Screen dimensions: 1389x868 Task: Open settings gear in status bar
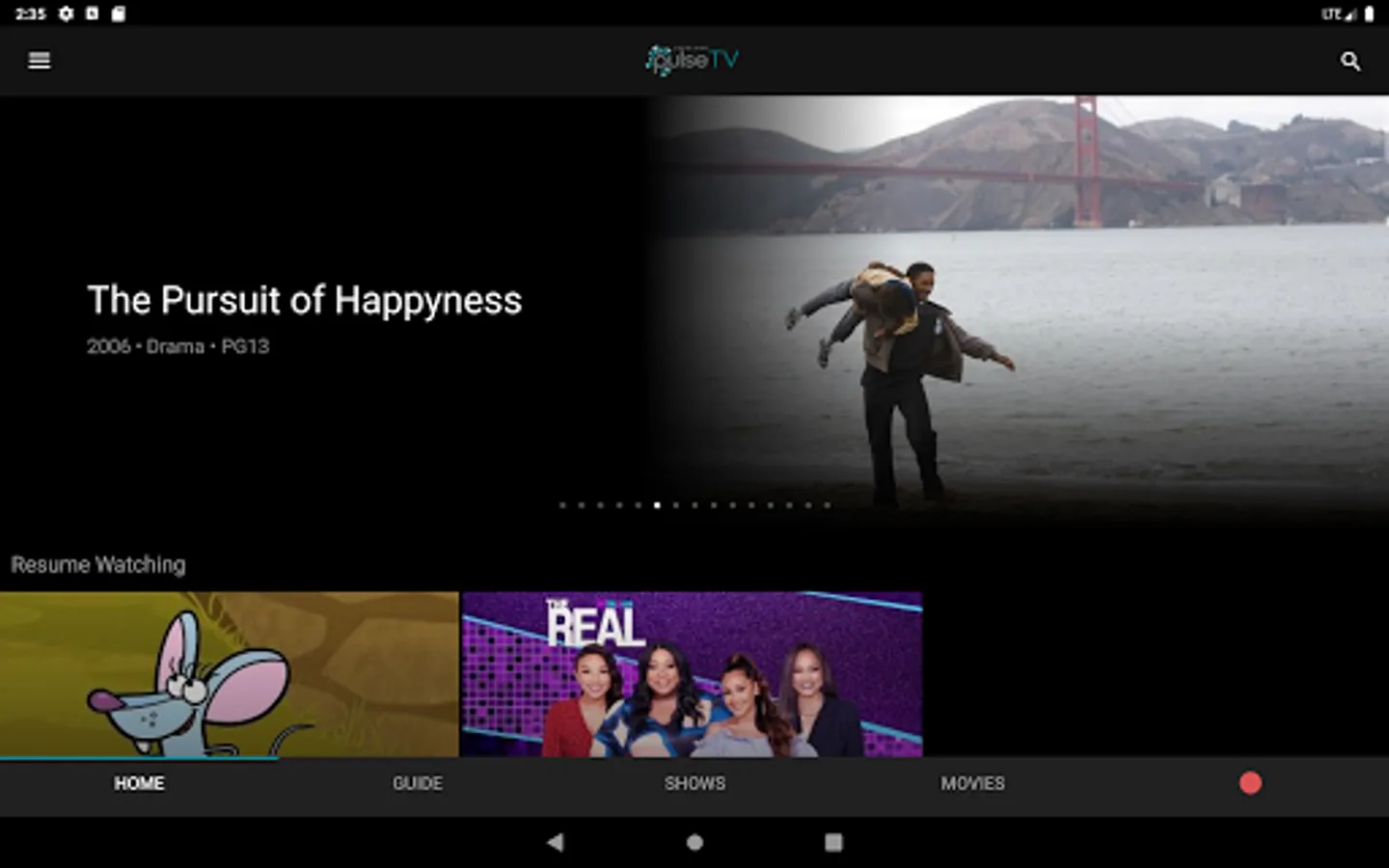66,14
